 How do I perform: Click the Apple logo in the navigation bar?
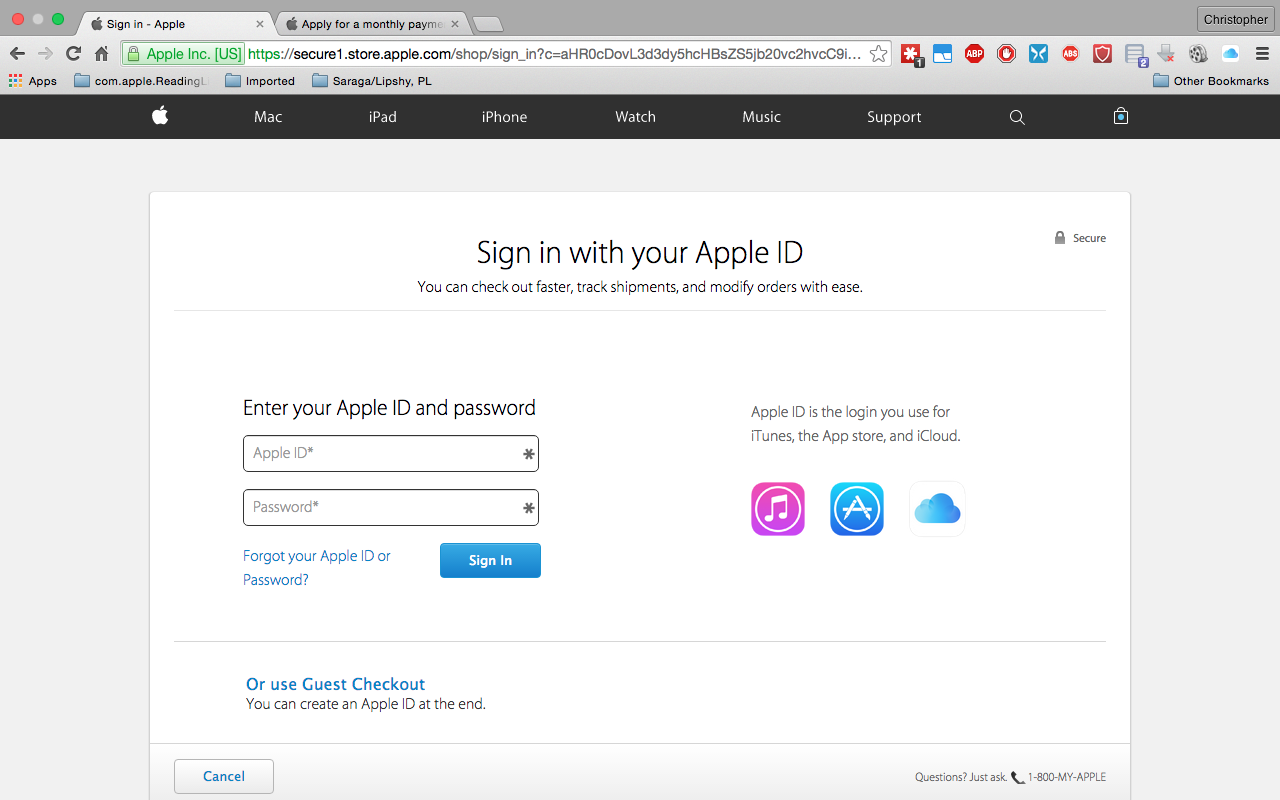160,116
